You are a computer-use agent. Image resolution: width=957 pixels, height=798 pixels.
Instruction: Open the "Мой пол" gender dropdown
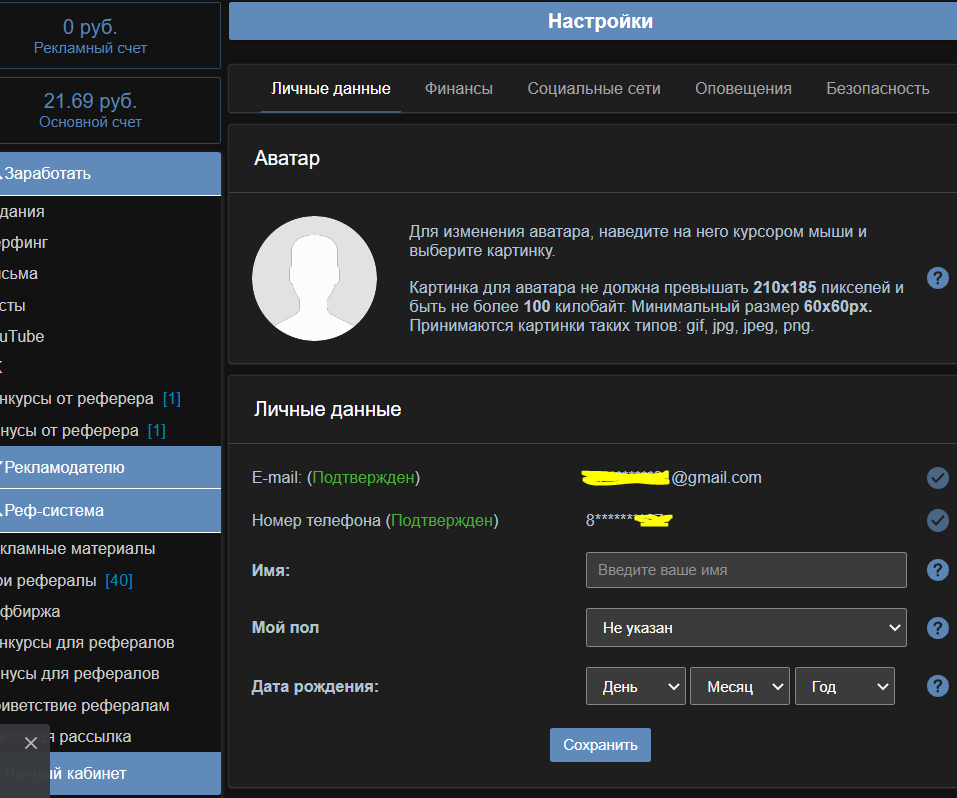[745, 628]
